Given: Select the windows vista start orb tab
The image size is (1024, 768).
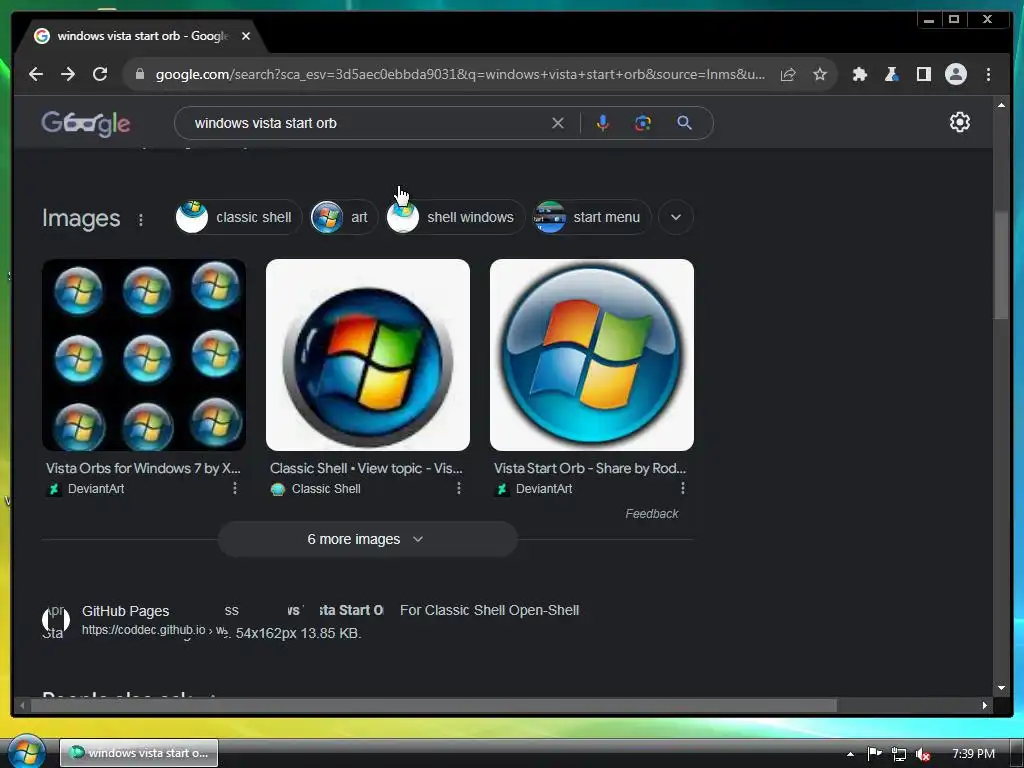Looking at the screenshot, I should pyautogui.click(x=142, y=36).
